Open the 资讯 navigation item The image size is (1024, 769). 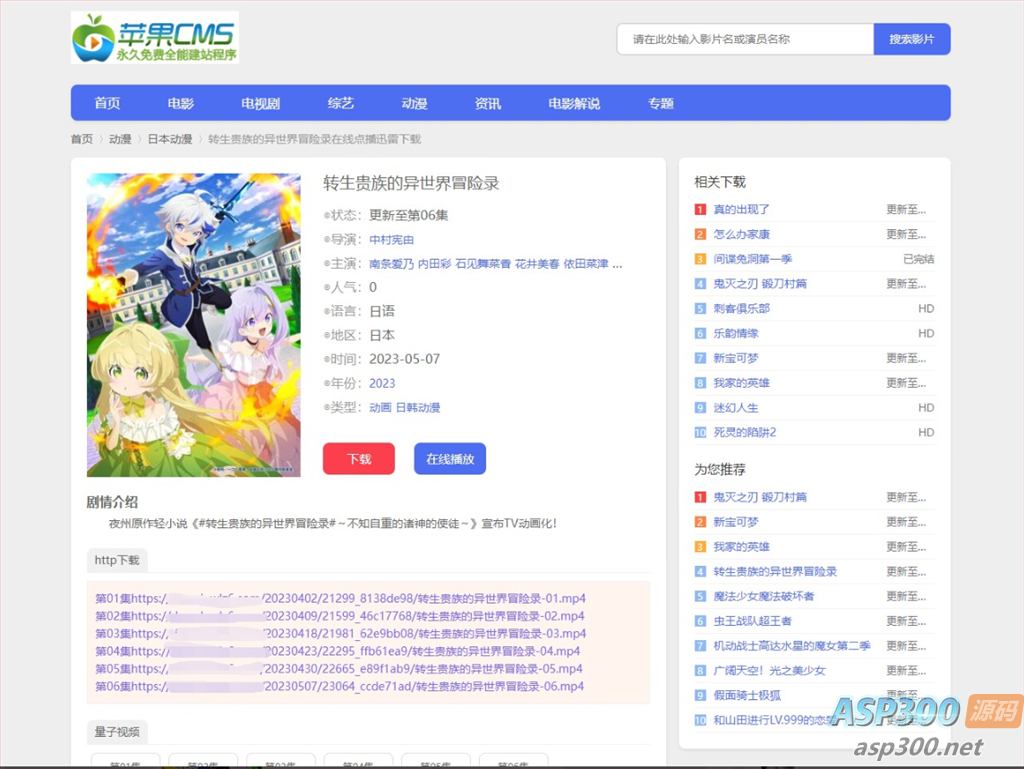point(488,103)
